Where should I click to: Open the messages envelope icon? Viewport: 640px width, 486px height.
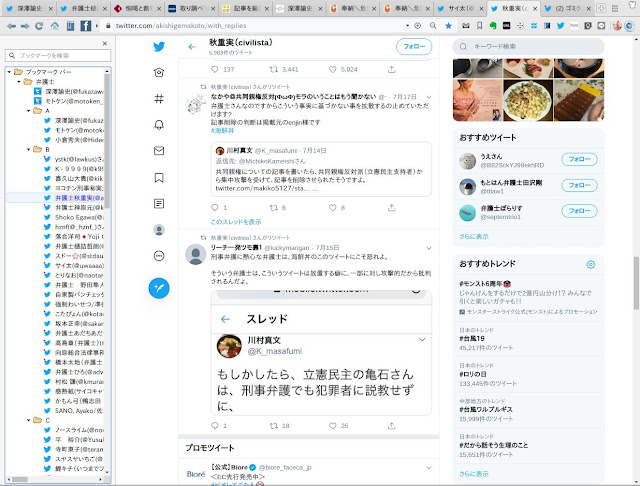coord(159,151)
